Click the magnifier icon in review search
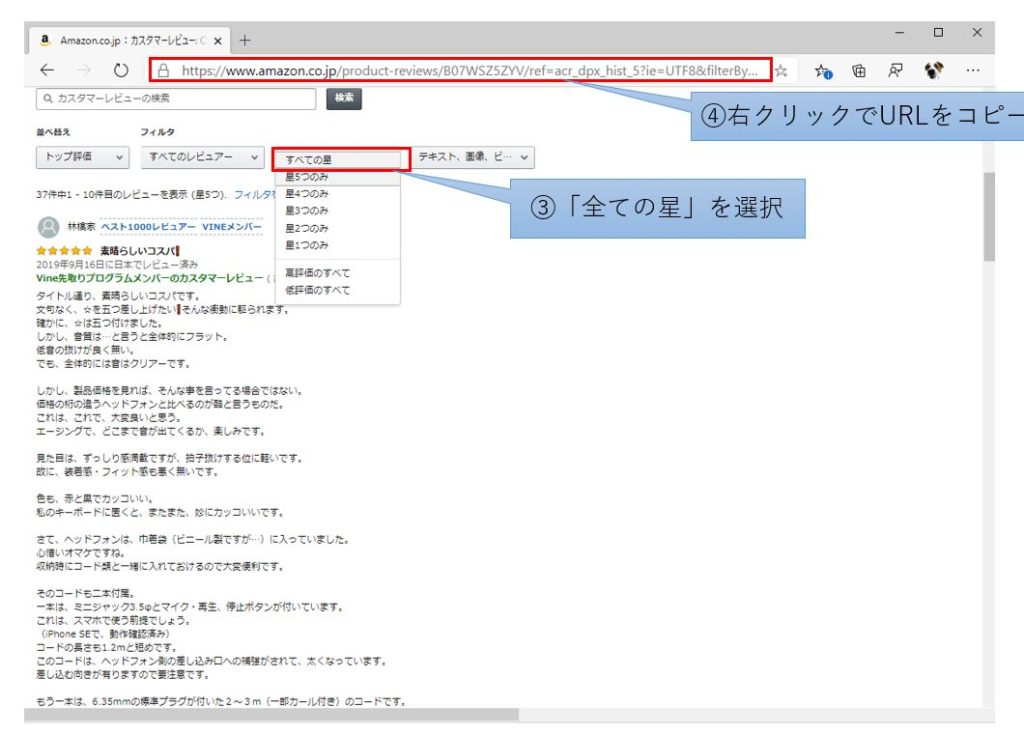 pyautogui.click(x=48, y=99)
